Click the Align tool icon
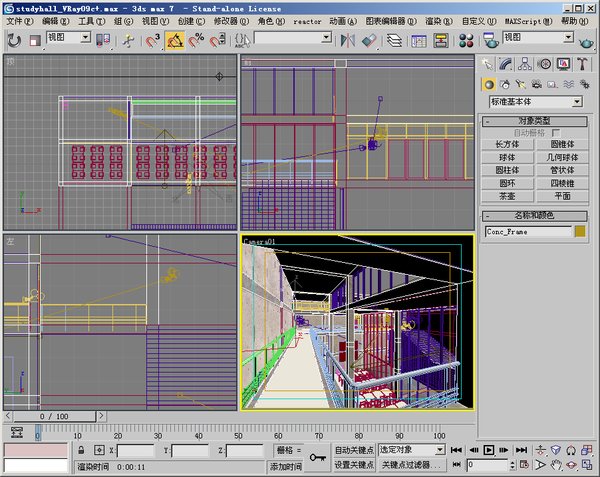This screenshot has height=477, width=600. tap(369, 41)
